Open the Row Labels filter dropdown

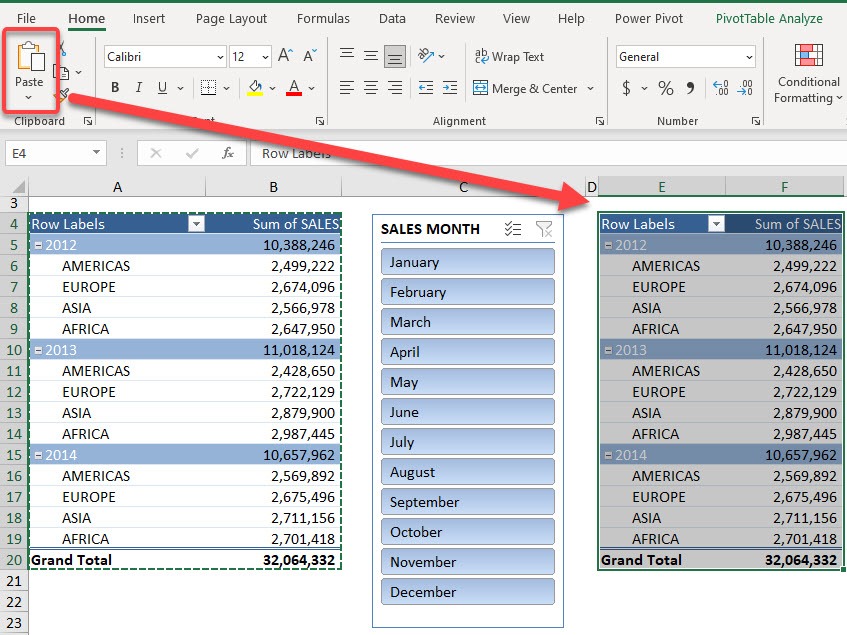coord(199,224)
